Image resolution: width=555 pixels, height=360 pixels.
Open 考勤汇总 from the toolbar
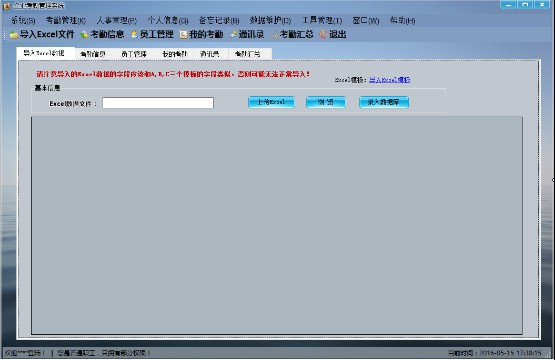(x=292, y=34)
